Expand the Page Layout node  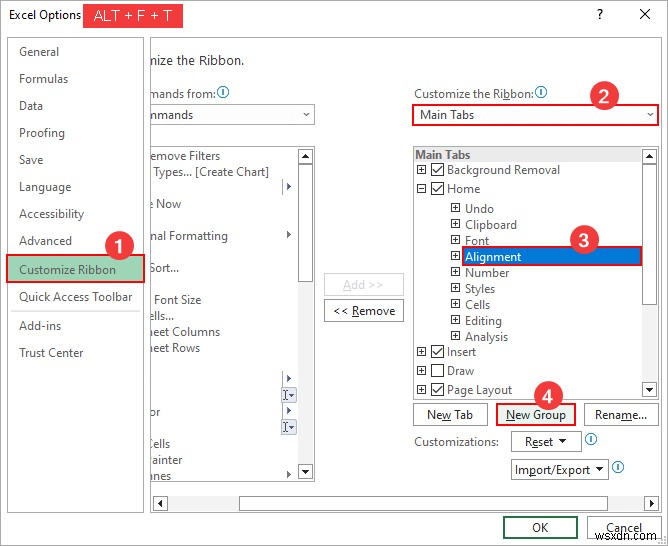point(421,389)
